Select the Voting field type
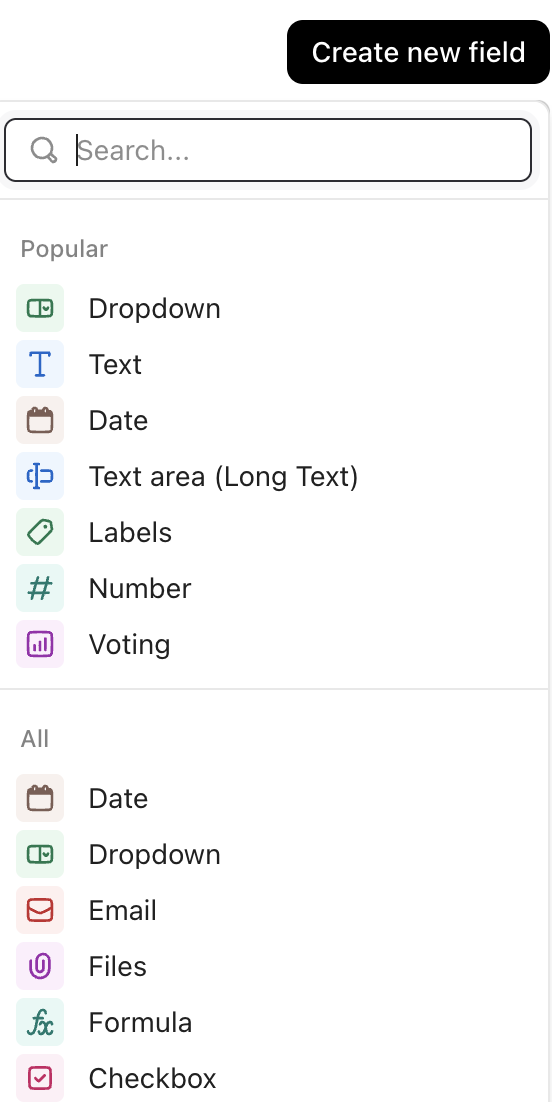Viewport: 552px width, 1102px height. coord(274,644)
